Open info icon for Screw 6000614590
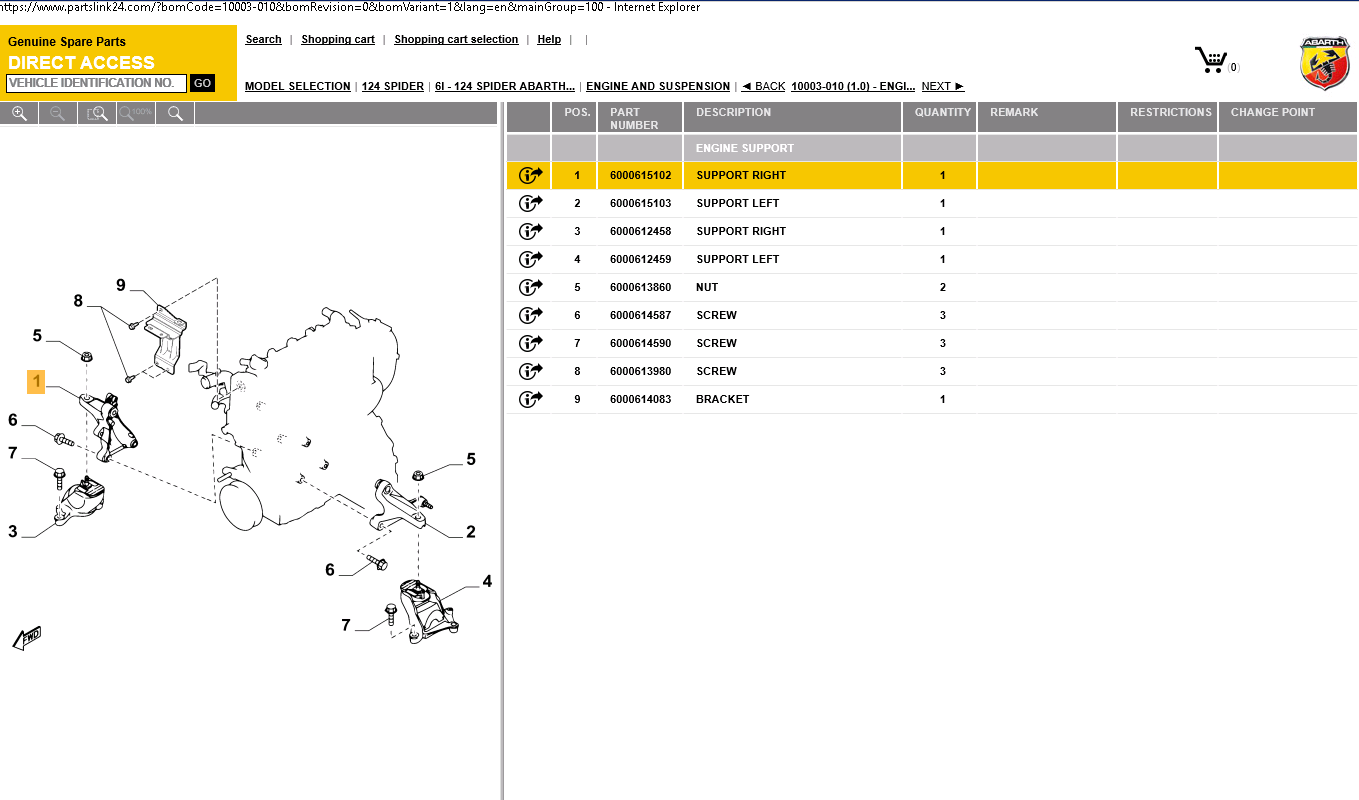Viewport: 1359px width, 800px height. click(x=530, y=343)
